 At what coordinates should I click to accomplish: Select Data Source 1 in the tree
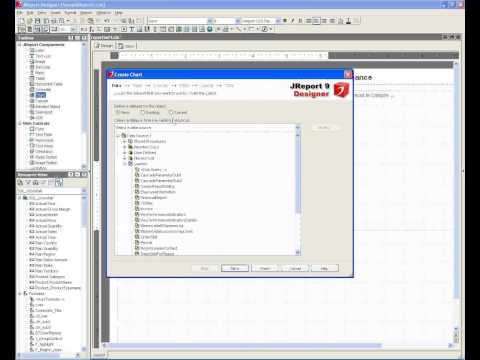(x=139, y=136)
